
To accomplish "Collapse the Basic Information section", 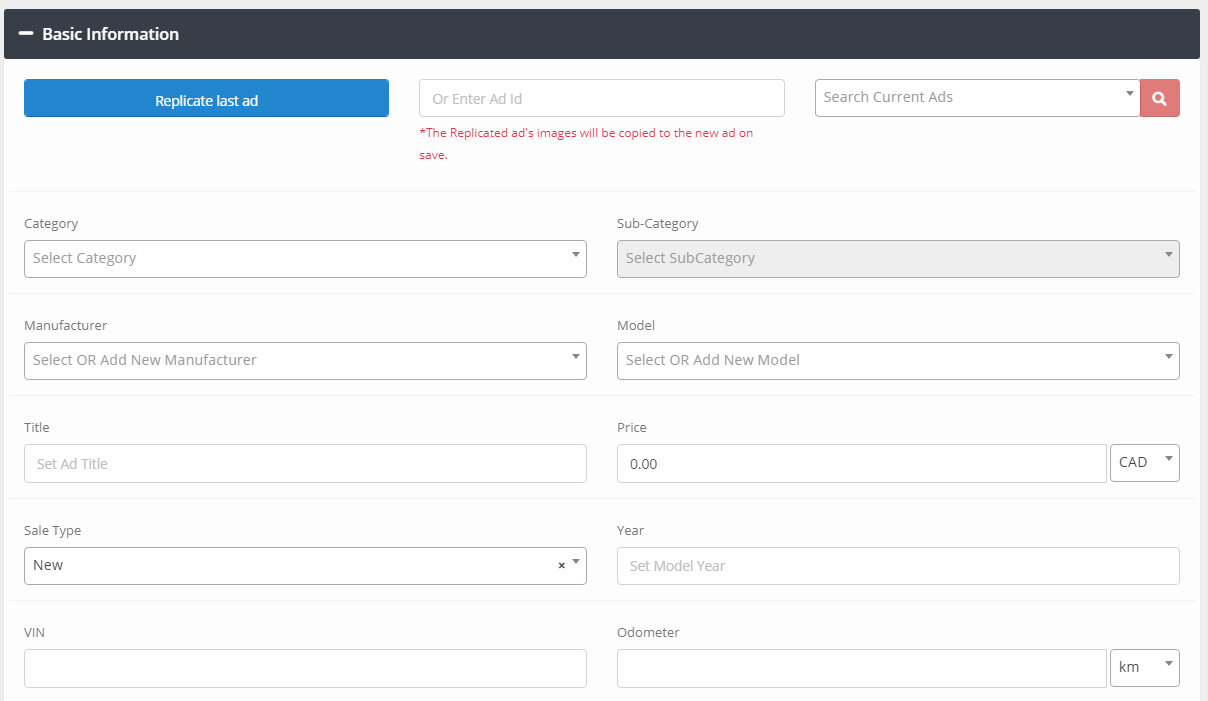I will click(26, 34).
